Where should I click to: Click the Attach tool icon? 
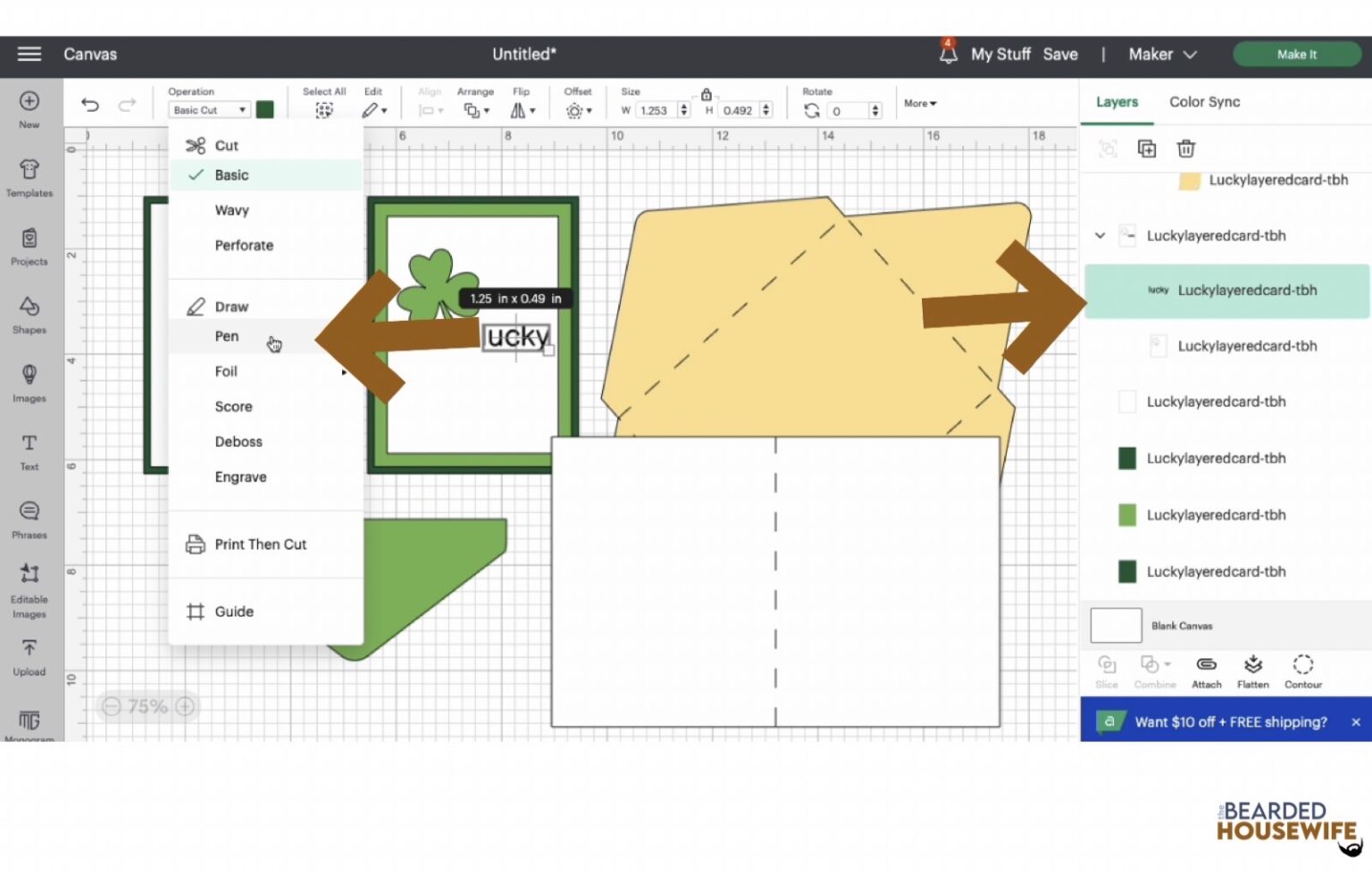coord(1206,671)
